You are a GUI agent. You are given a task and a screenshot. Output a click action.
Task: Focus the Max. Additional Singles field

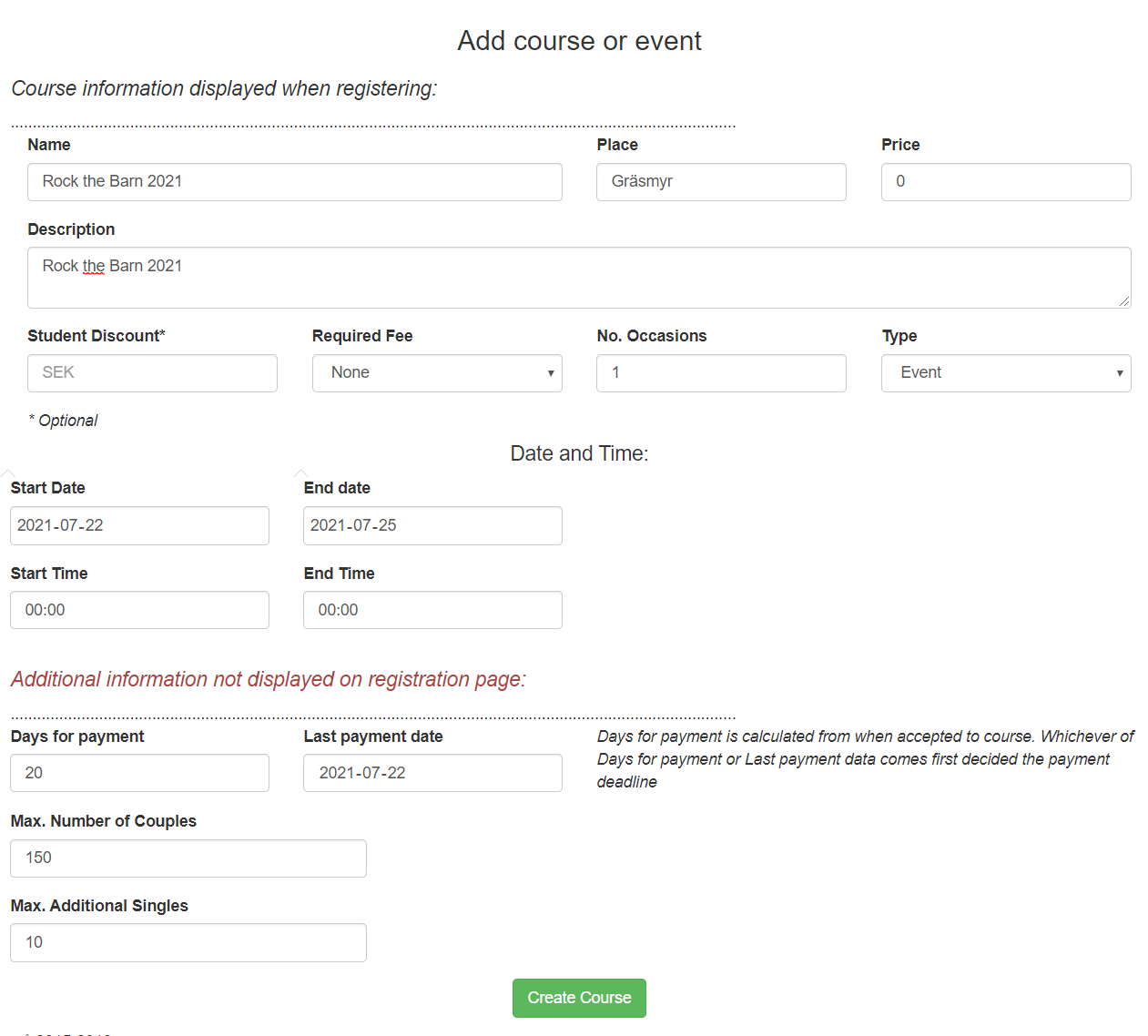pyautogui.click(x=188, y=943)
